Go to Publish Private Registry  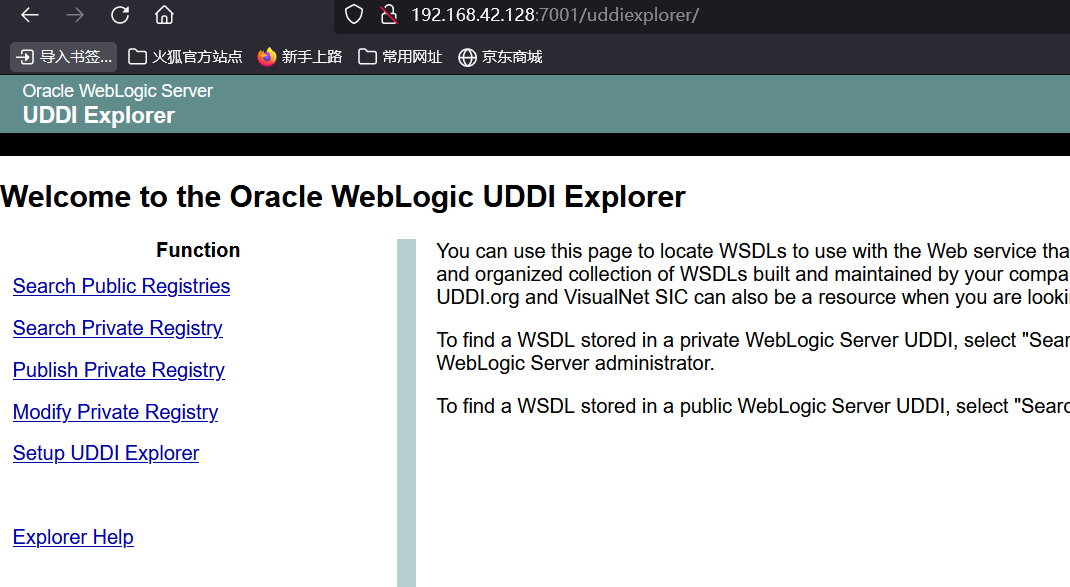(119, 370)
